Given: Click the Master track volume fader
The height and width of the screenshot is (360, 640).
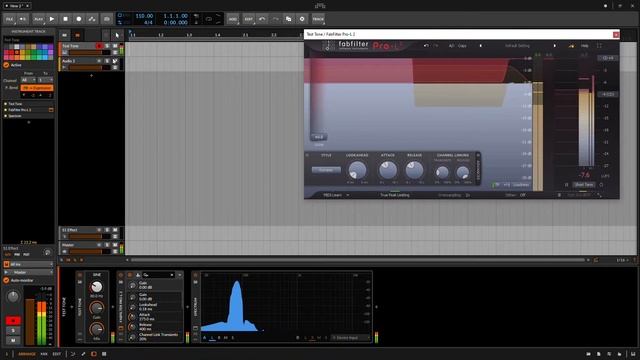Looking at the screenshot, I should [x=90, y=251].
